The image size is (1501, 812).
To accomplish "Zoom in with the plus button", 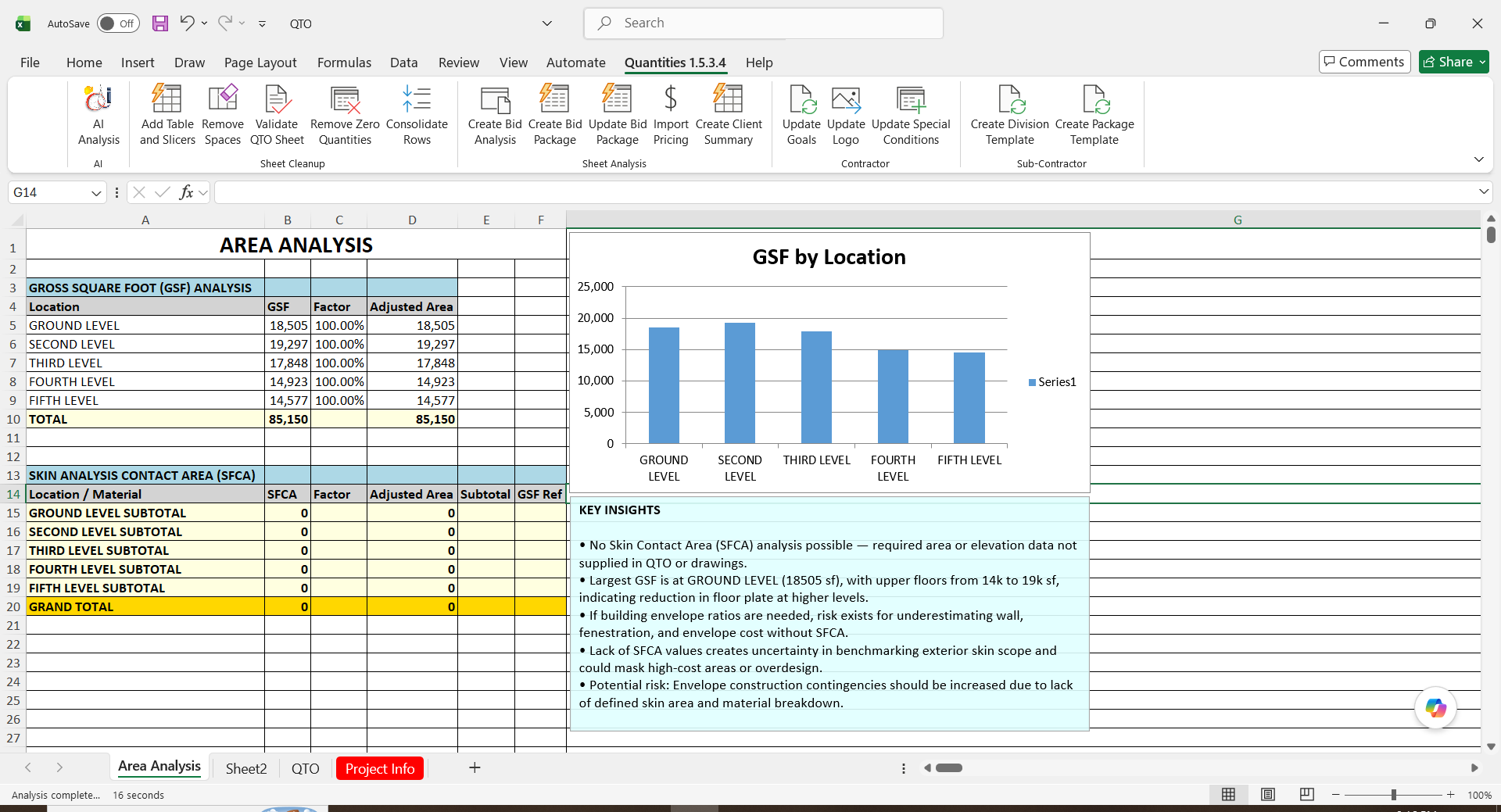I will tap(1450, 795).
